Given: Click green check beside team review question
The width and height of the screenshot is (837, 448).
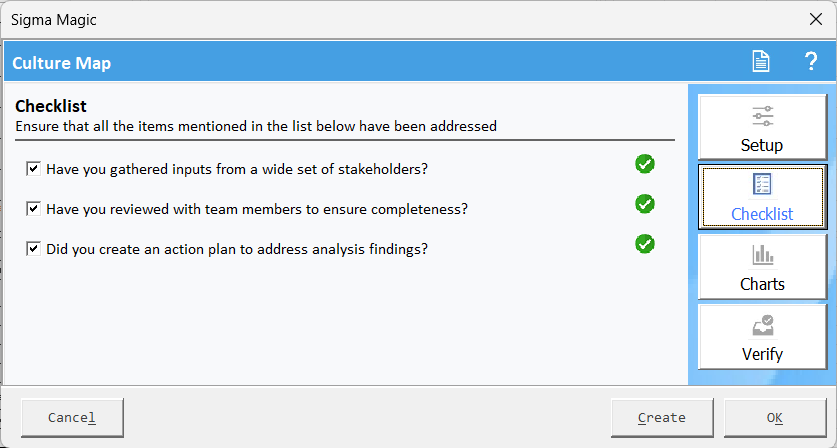Looking at the screenshot, I should 645,204.
